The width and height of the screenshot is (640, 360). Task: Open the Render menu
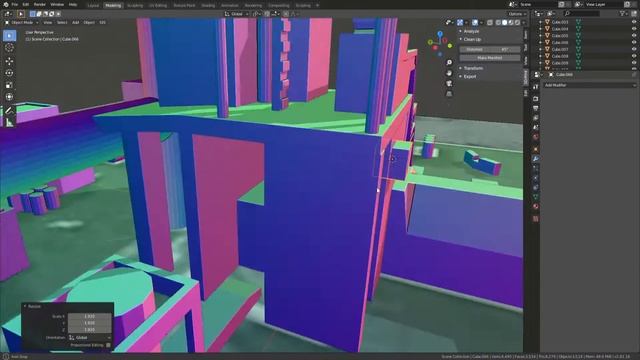[40, 4]
